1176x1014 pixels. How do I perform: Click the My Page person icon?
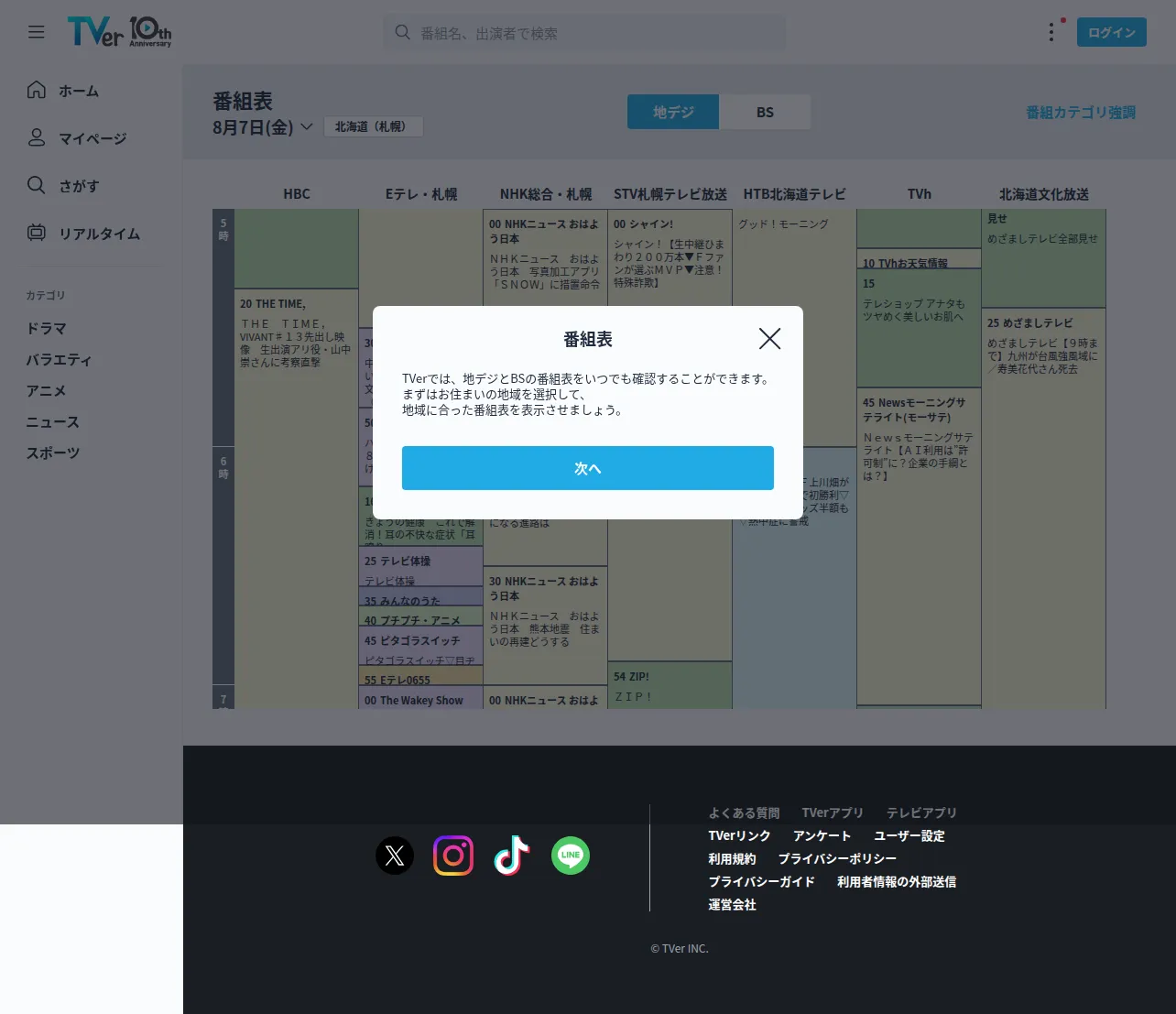(x=37, y=137)
